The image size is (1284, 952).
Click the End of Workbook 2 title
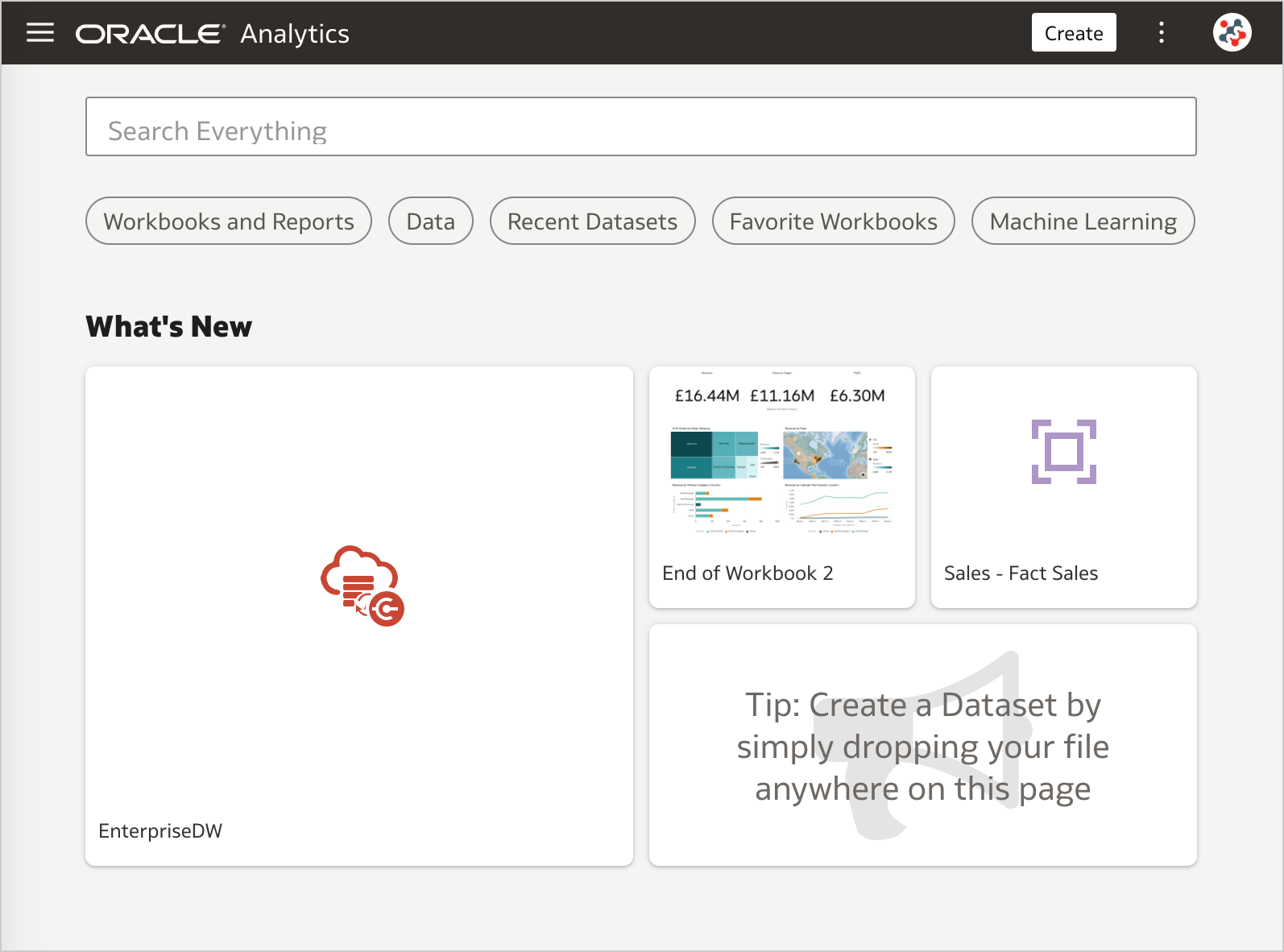pyautogui.click(x=748, y=573)
